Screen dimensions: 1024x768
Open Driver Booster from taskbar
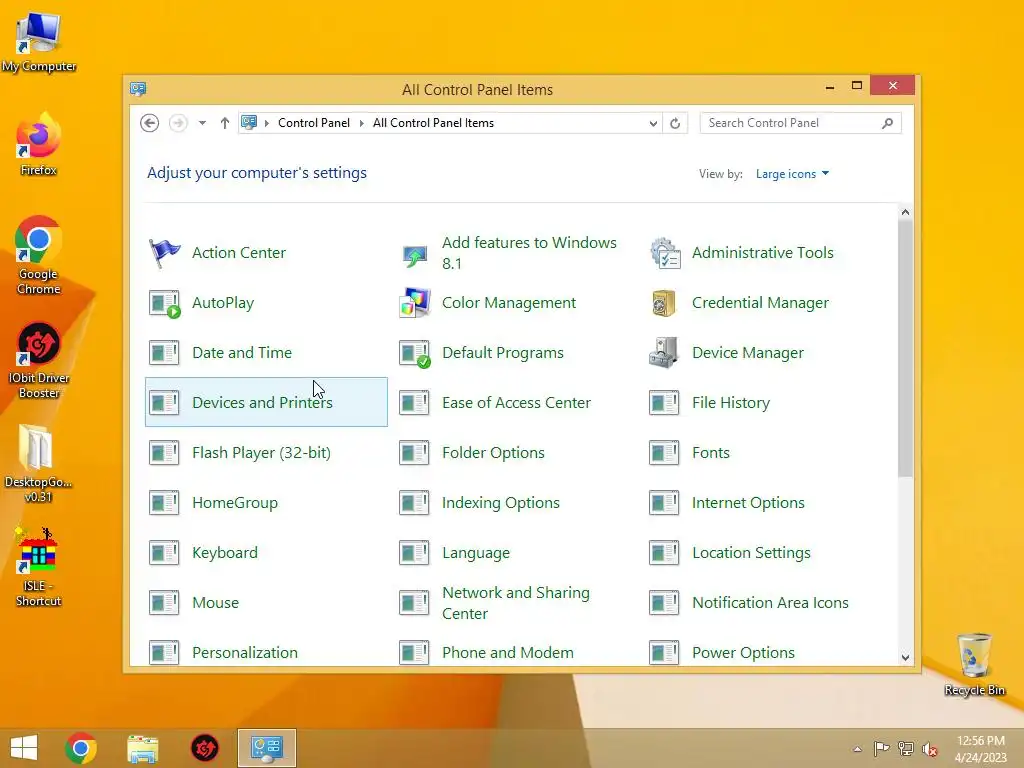pyautogui.click(x=204, y=748)
